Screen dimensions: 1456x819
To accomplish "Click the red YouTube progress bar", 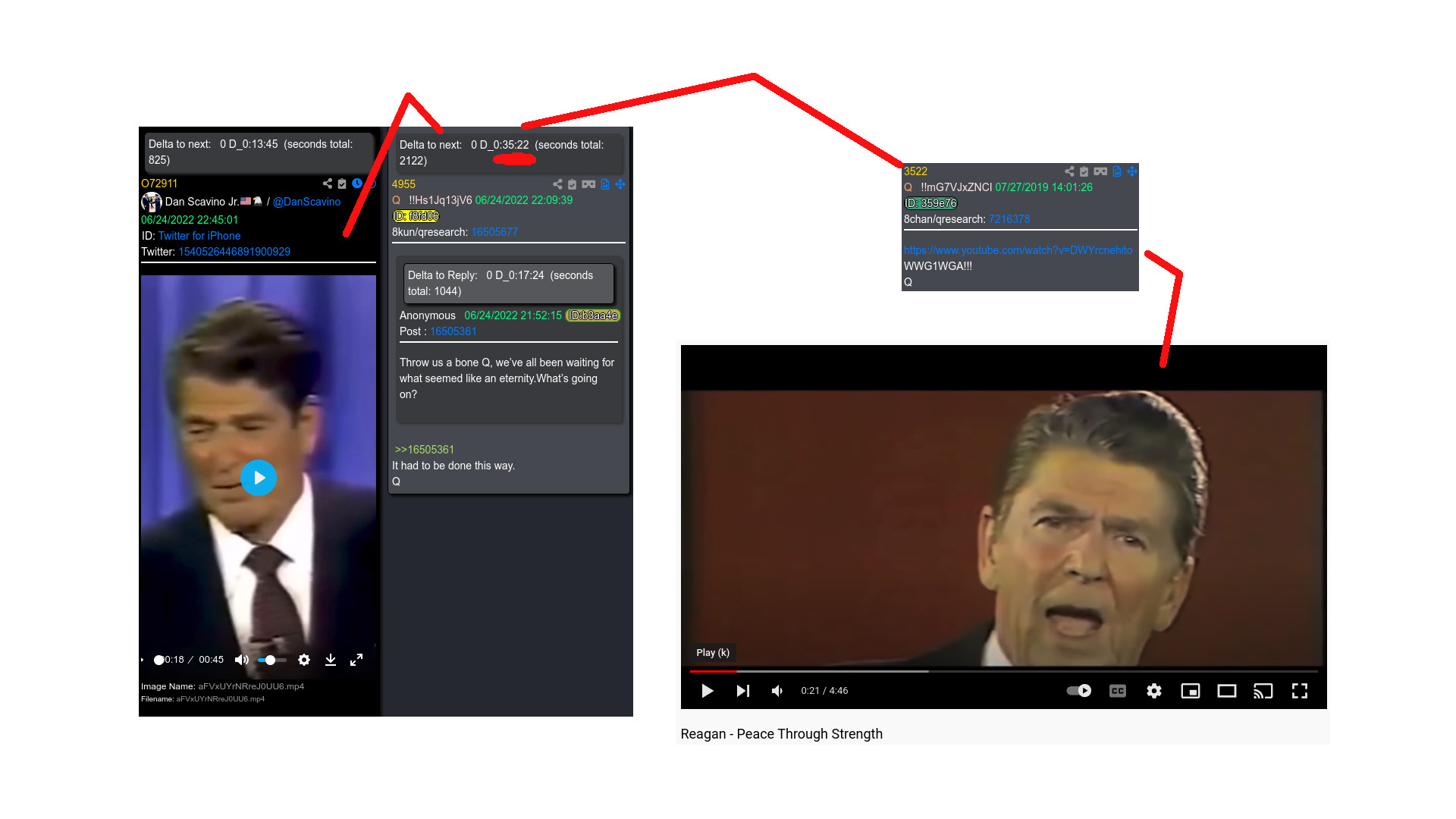I will tap(713, 671).
